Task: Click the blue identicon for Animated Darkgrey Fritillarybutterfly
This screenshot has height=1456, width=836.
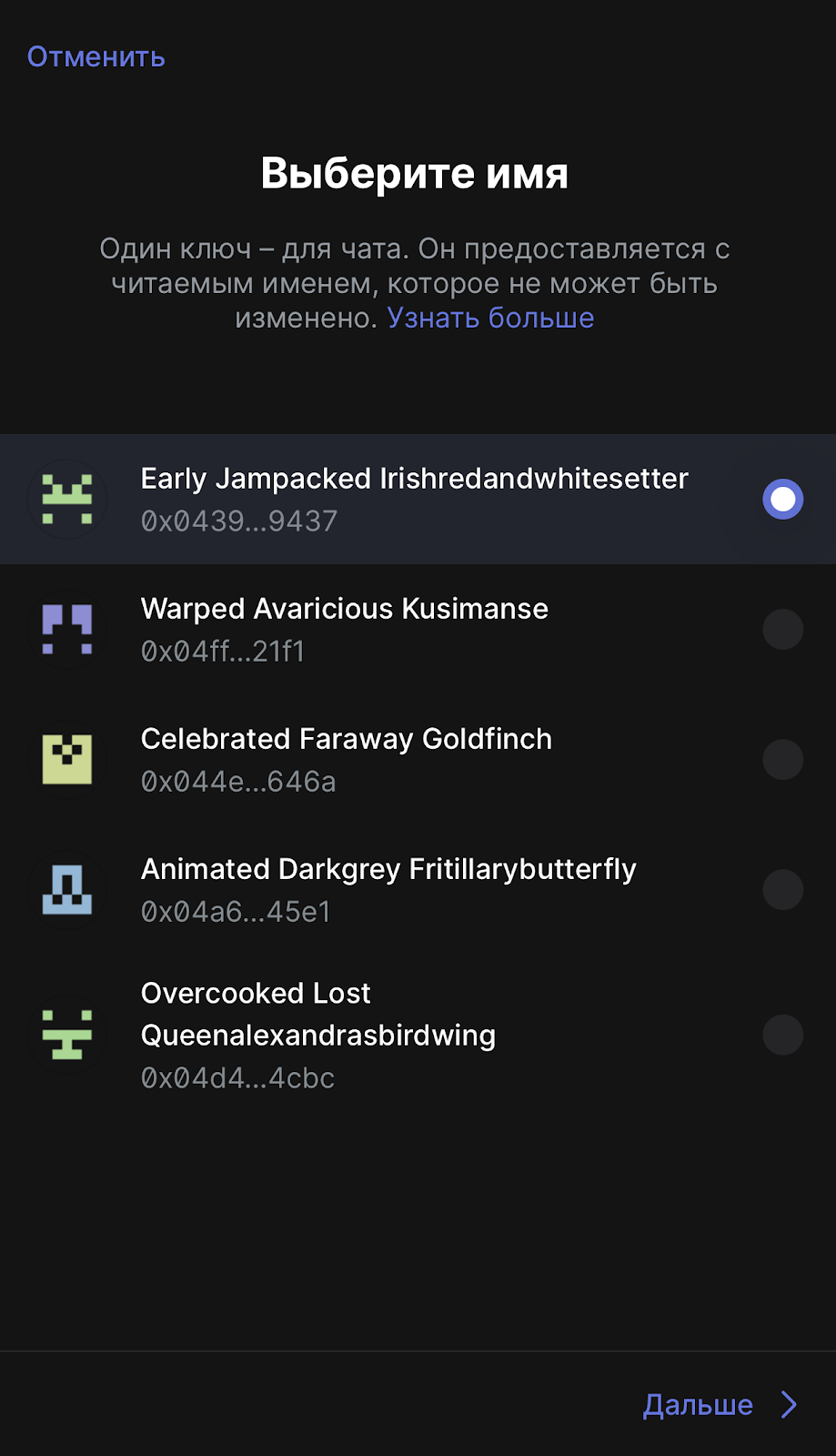Action: tap(67, 890)
